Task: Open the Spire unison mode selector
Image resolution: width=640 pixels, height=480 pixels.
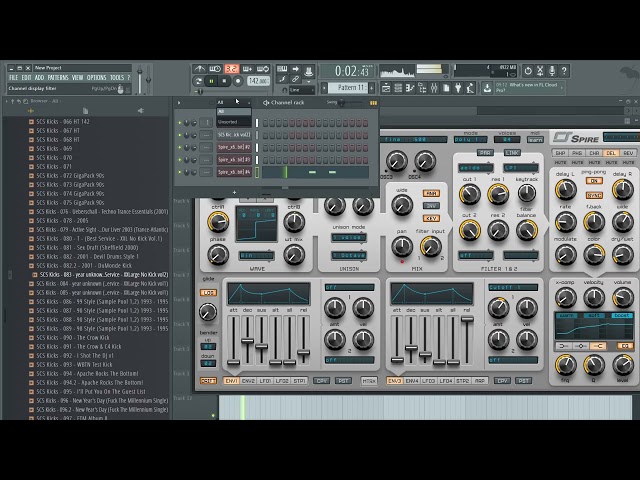Action: 349,237
